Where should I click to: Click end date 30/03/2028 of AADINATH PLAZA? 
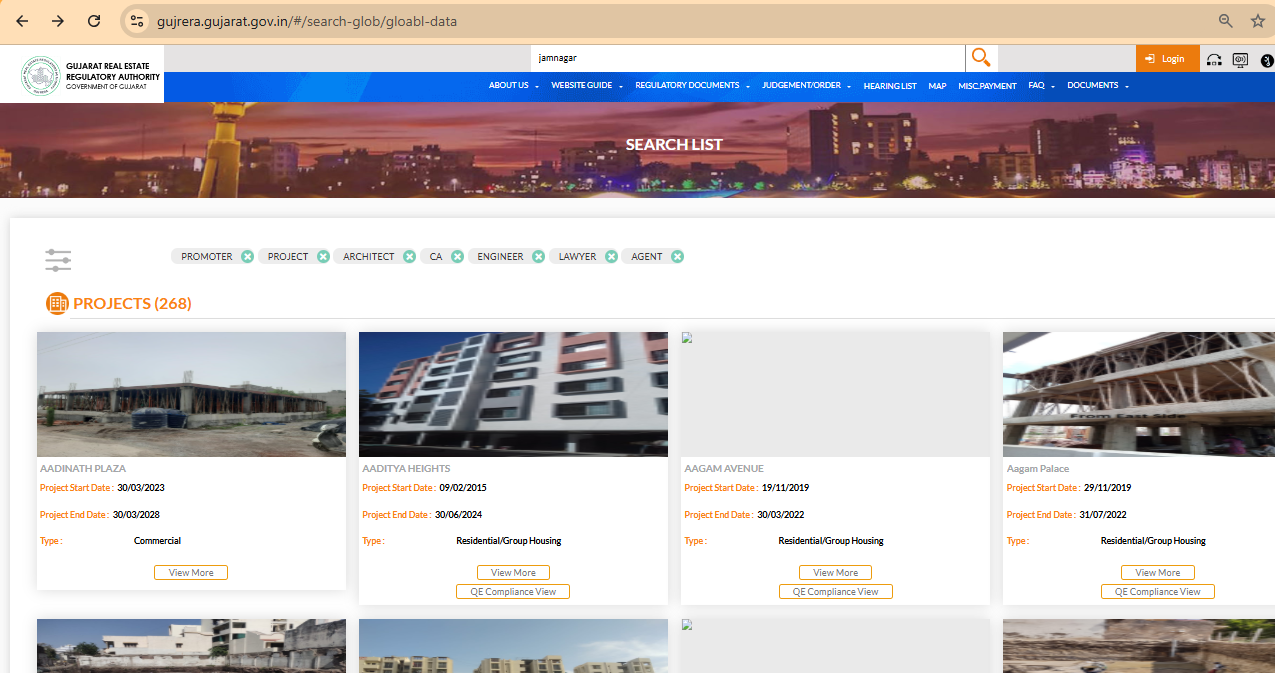tap(136, 515)
